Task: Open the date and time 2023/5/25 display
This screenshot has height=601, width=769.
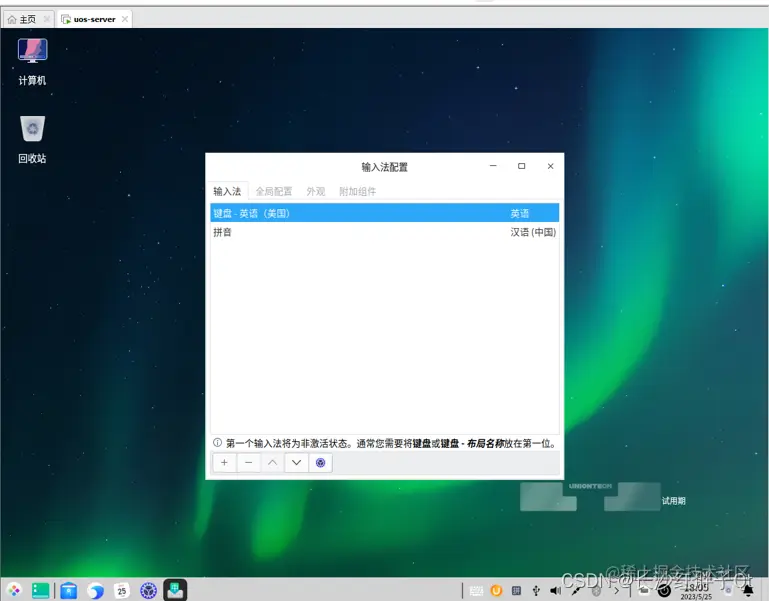Action: (695, 592)
